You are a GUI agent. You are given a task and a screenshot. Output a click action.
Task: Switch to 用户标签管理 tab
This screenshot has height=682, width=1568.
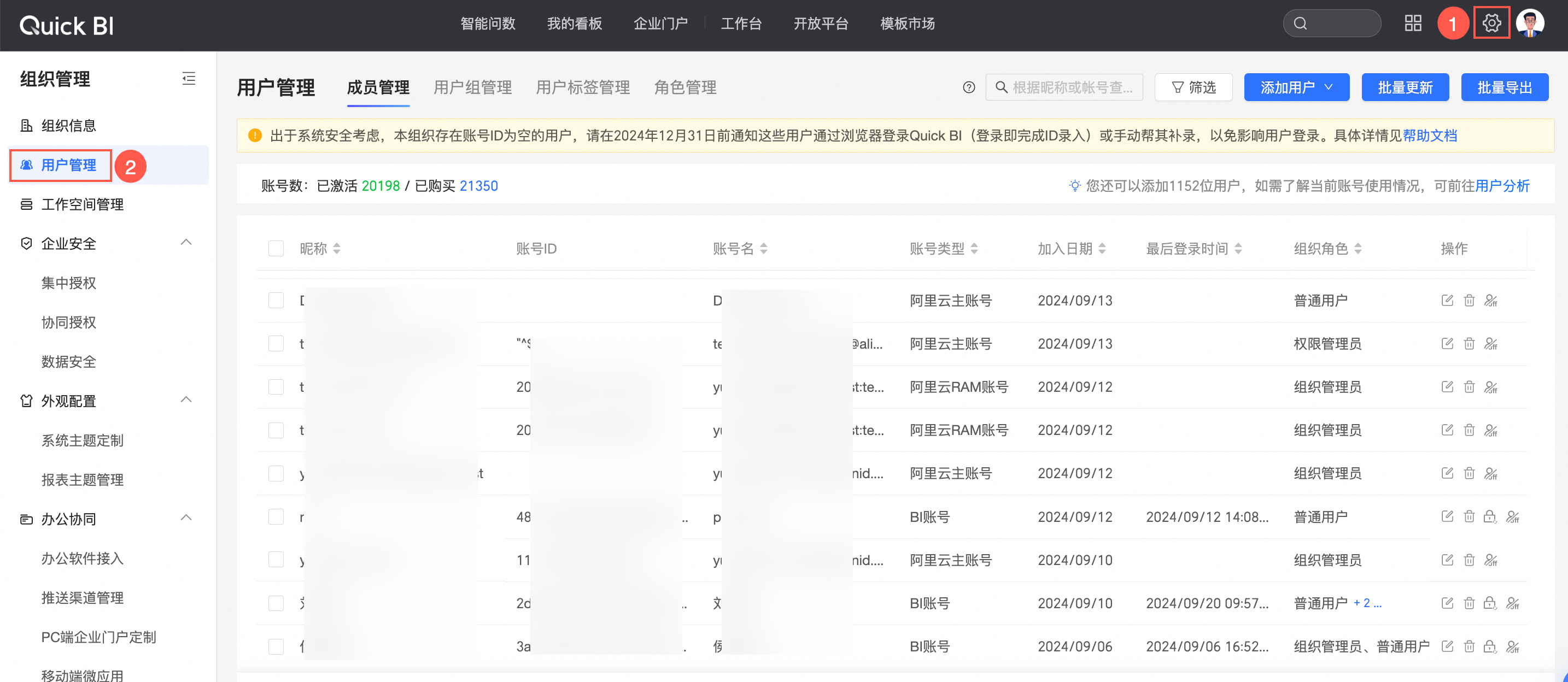click(x=582, y=87)
